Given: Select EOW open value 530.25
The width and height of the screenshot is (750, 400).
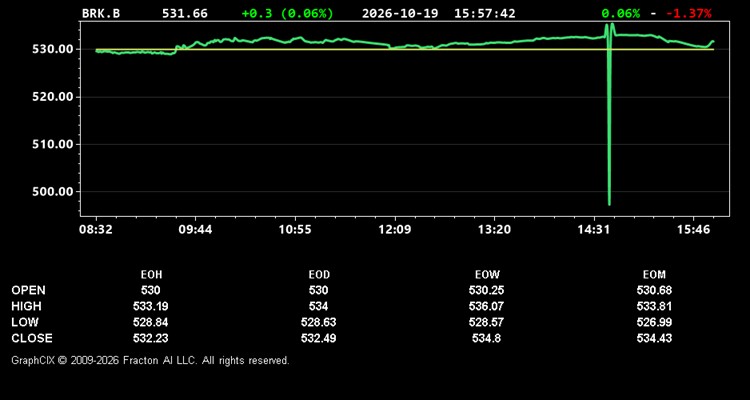Looking at the screenshot, I should [x=486, y=290].
